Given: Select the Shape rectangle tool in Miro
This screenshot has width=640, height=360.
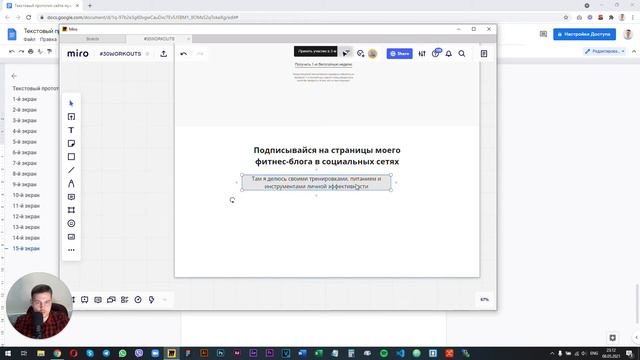Looking at the screenshot, I should (x=71, y=157).
